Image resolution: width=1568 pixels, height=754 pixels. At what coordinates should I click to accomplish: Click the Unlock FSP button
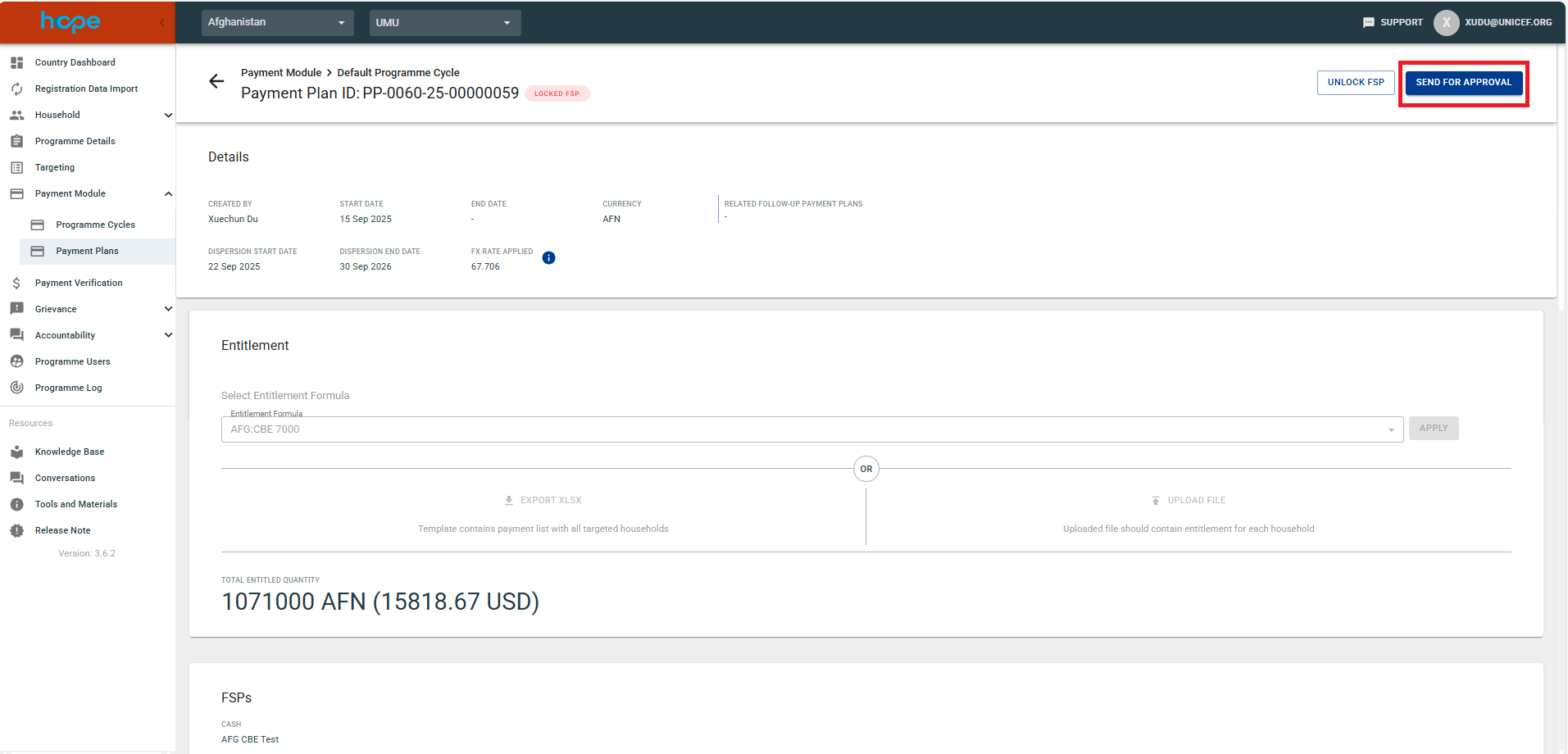[1355, 83]
